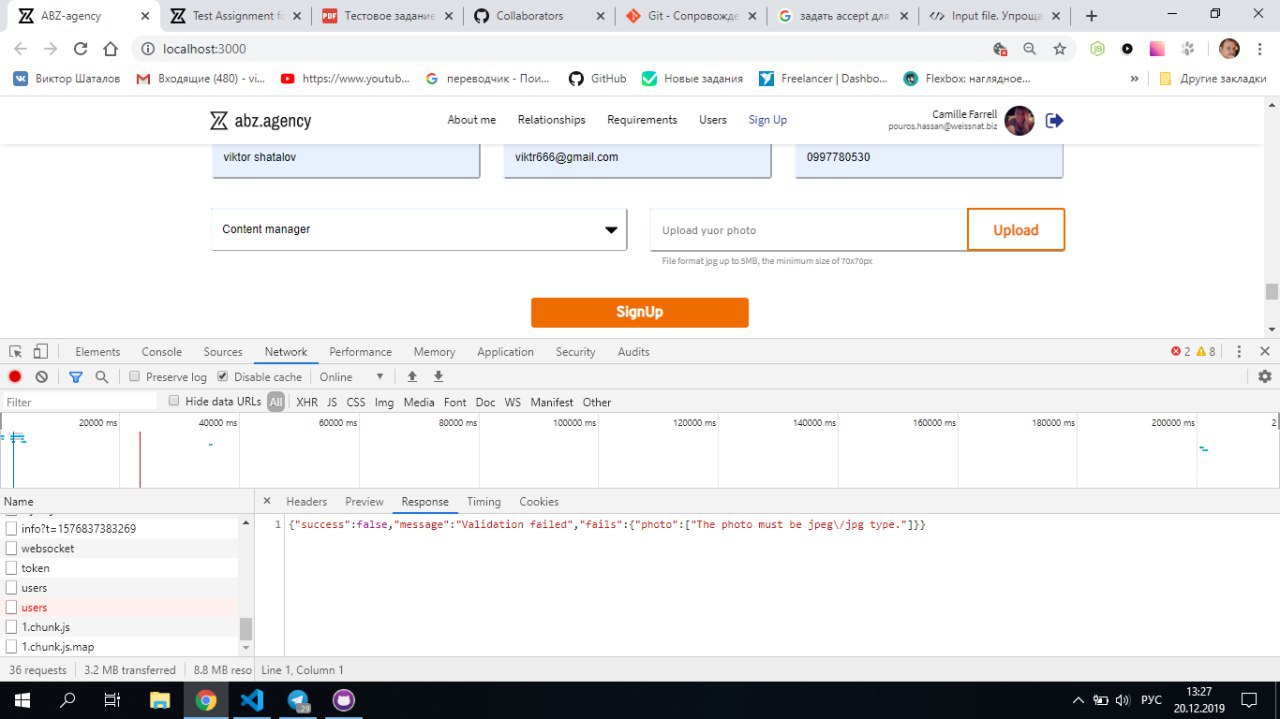The image size is (1280, 719).
Task: Check the box beside info?t=1576837383269
Action: pos(12,528)
